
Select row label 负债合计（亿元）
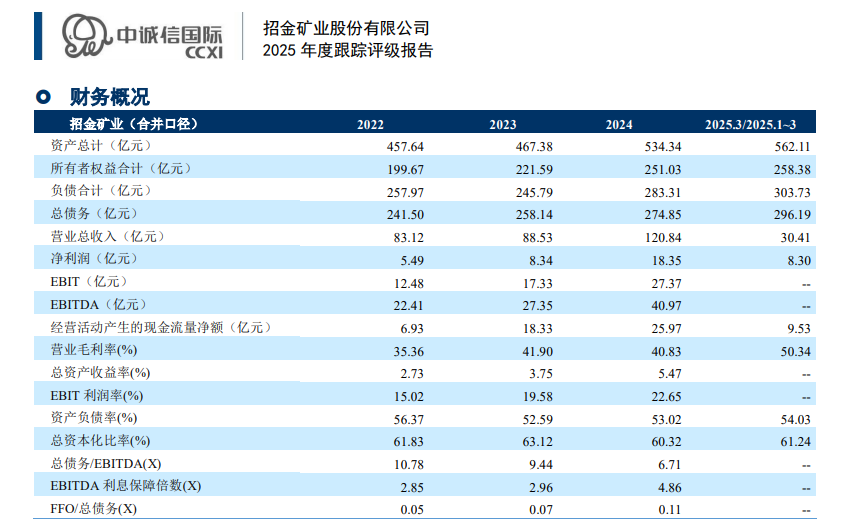pyautogui.click(x=101, y=191)
